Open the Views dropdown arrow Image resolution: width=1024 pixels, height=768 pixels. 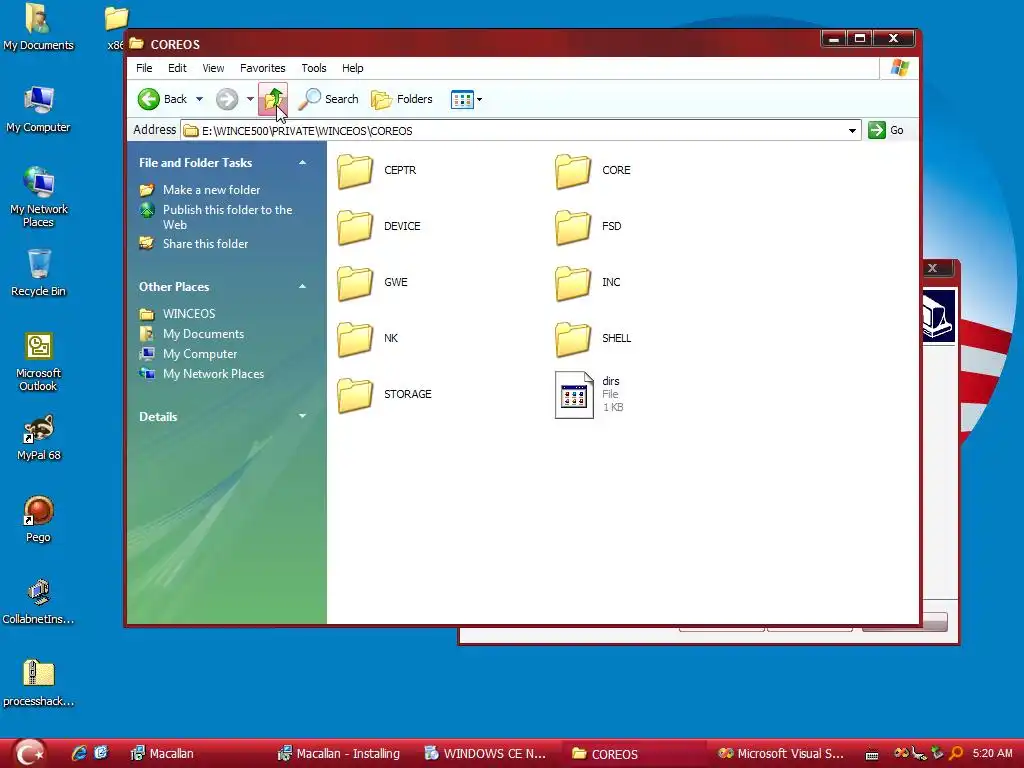pos(479,99)
